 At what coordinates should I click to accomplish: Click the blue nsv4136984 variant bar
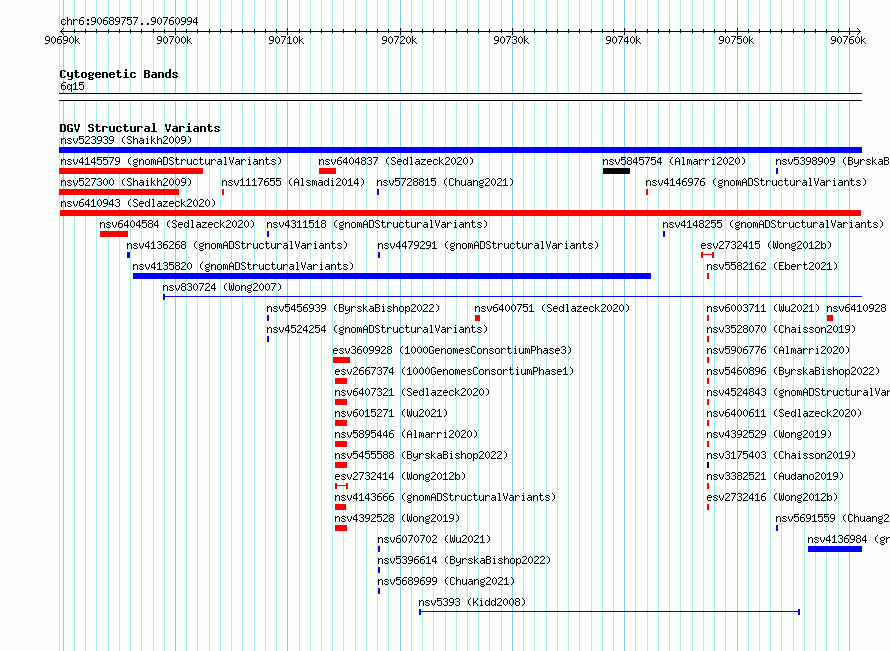click(x=835, y=549)
